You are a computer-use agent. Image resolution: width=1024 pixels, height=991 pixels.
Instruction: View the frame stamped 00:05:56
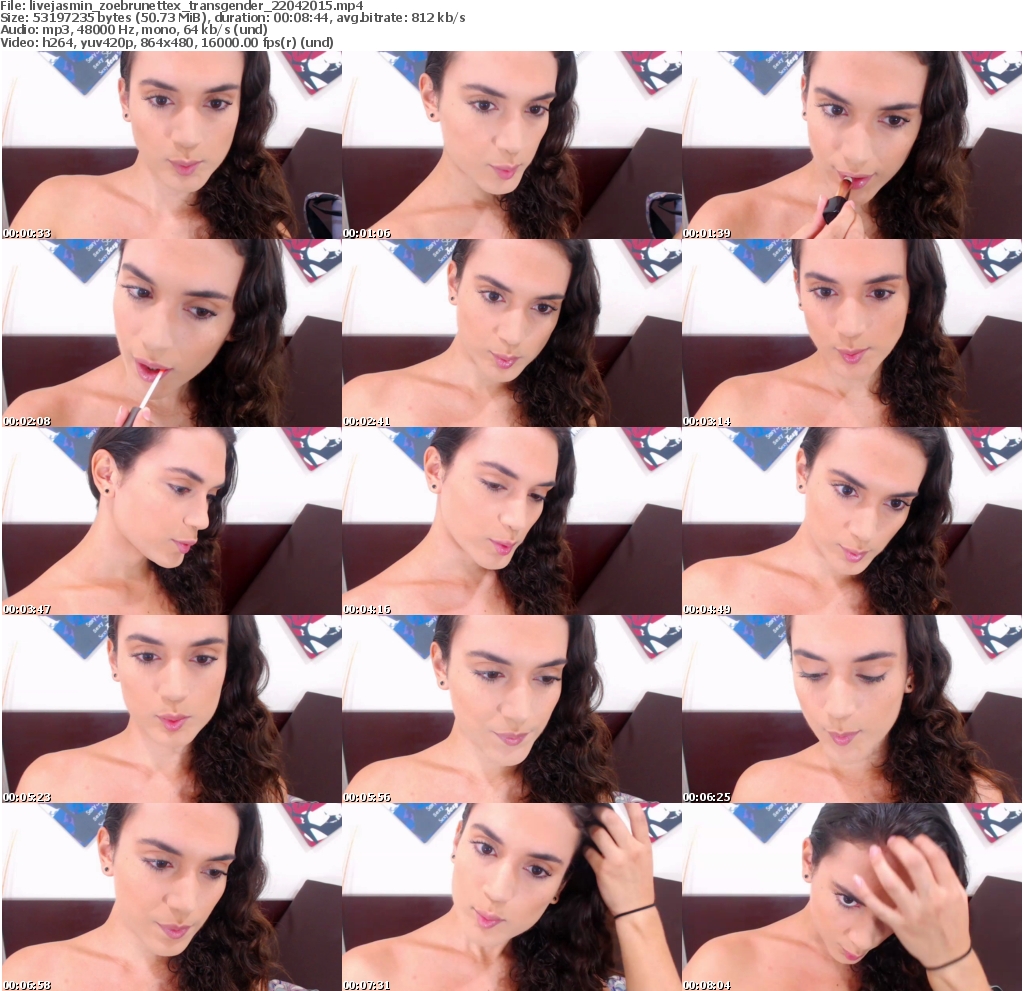[512, 709]
